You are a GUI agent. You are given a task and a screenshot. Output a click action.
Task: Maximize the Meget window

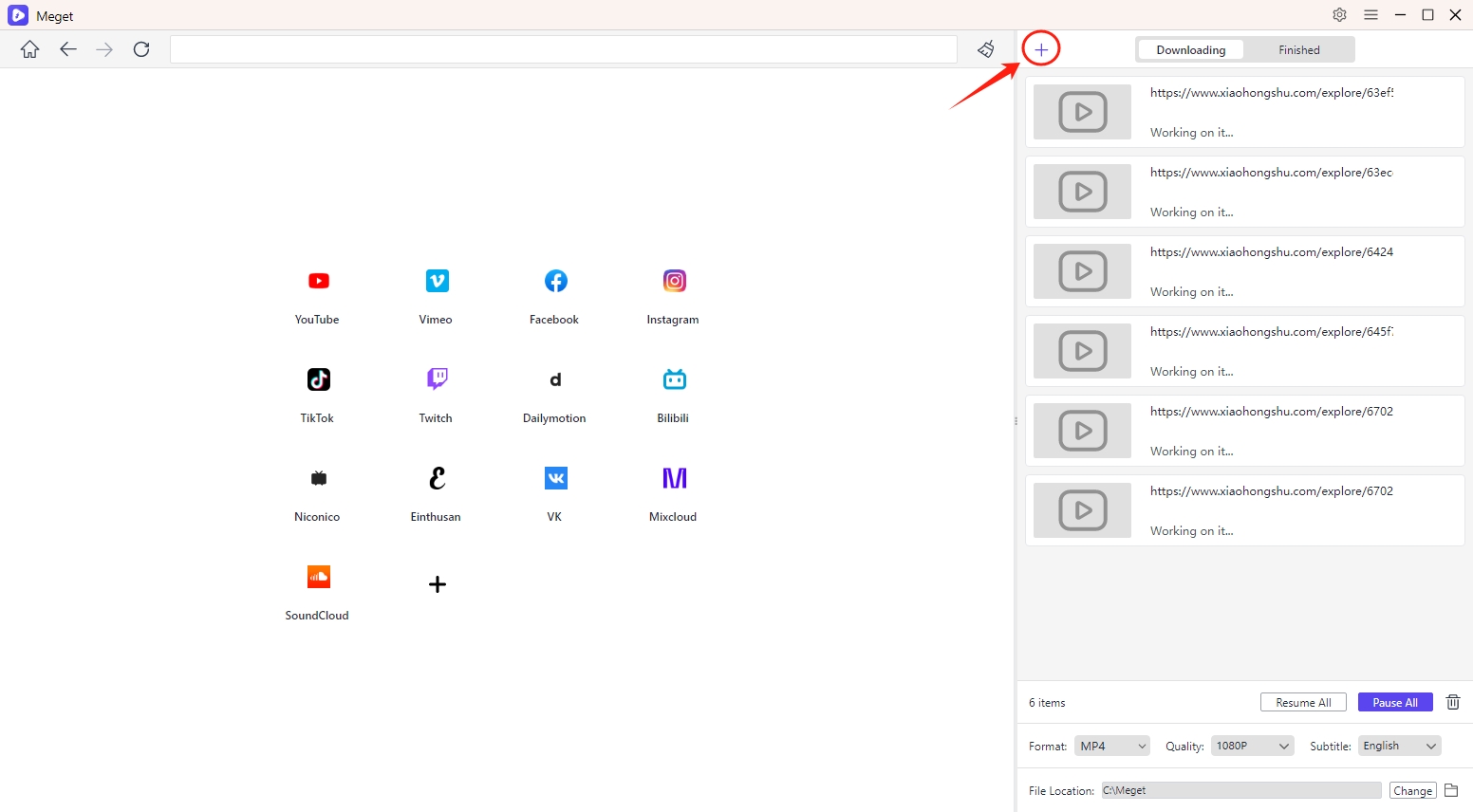[x=1427, y=15]
